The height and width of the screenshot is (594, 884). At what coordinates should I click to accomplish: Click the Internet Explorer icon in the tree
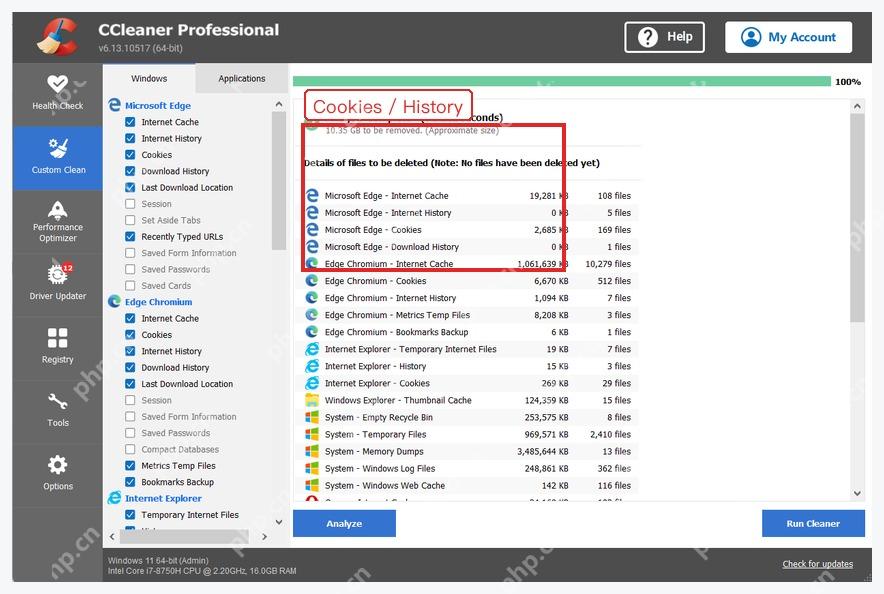114,498
